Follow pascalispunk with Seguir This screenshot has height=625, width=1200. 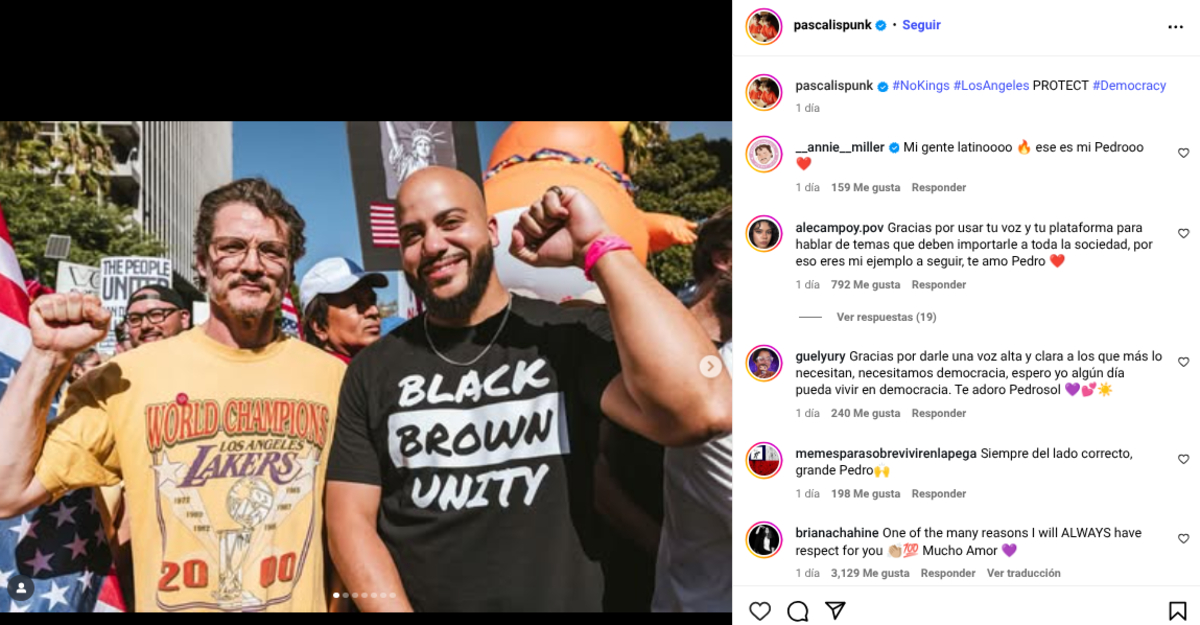tap(921, 25)
